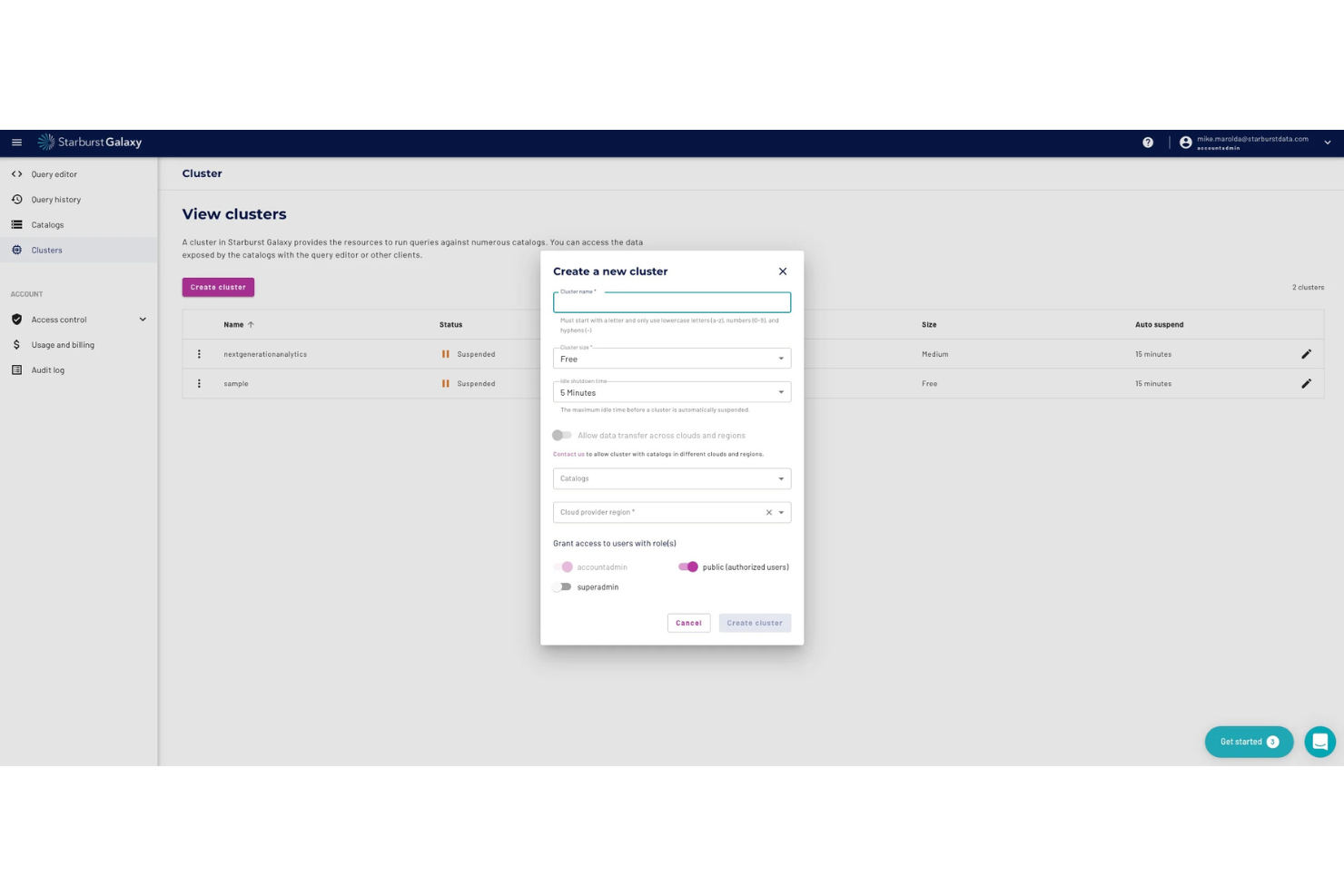Open the Cluster size dropdown

pyautogui.click(x=672, y=359)
